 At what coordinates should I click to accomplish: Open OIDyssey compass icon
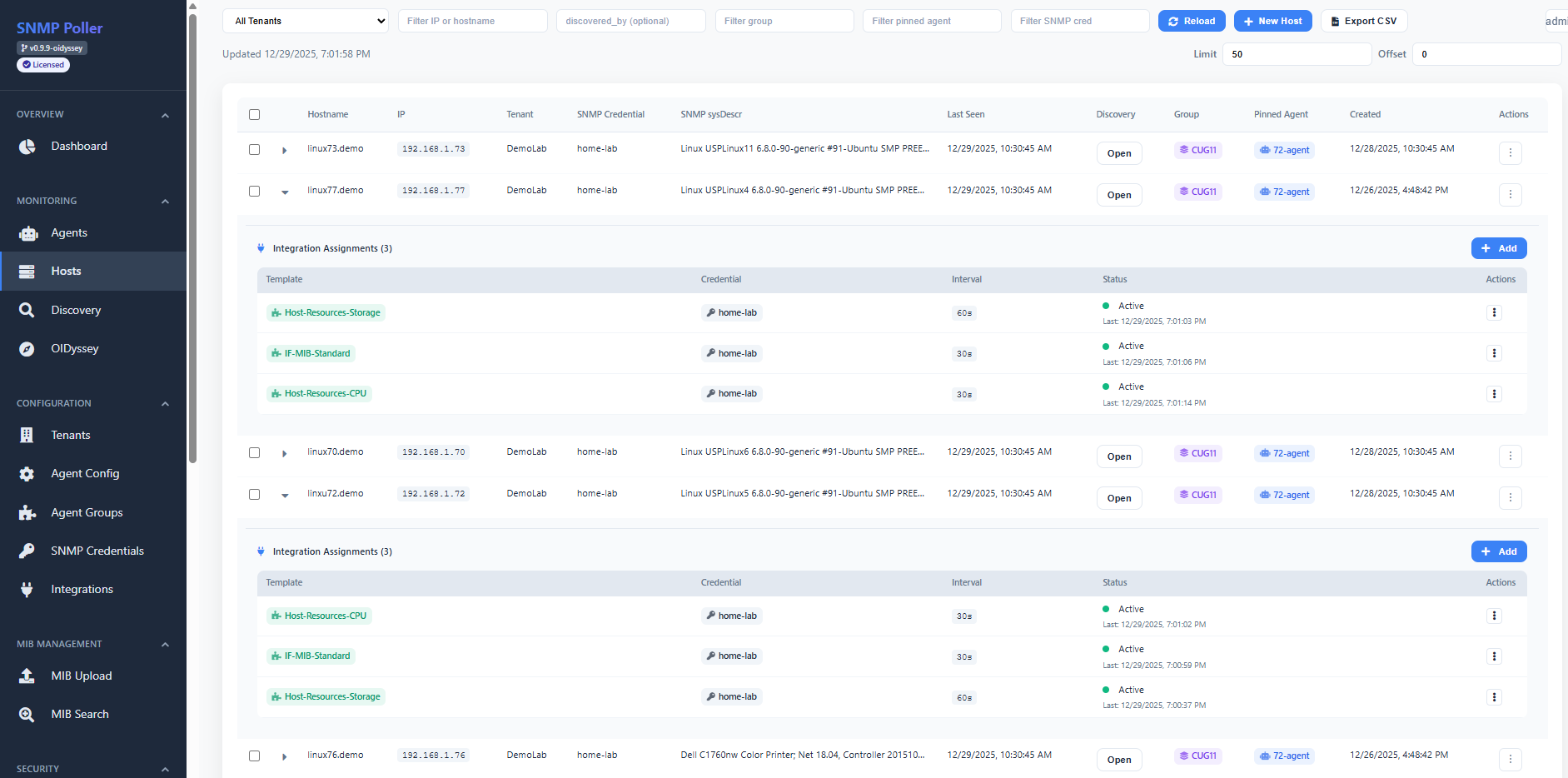point(27,349)
